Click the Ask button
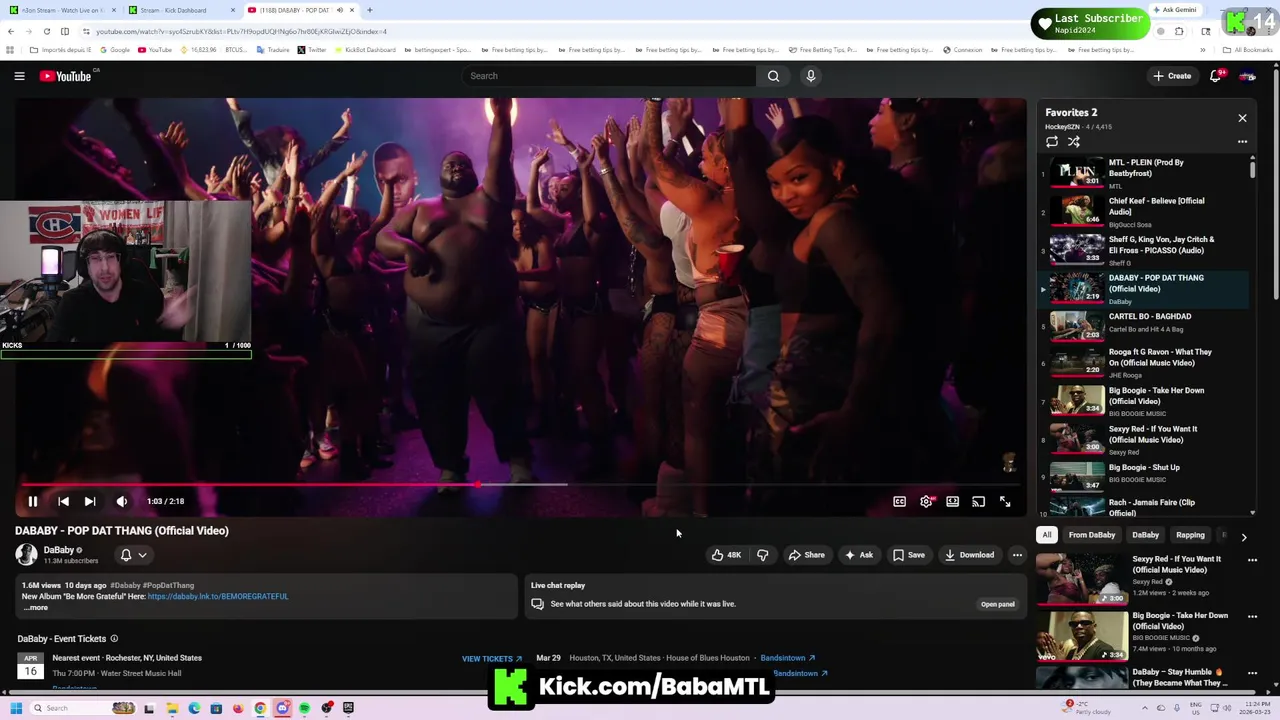The image size is (1280, 720). pyautogui.click(x=858, y=555)
